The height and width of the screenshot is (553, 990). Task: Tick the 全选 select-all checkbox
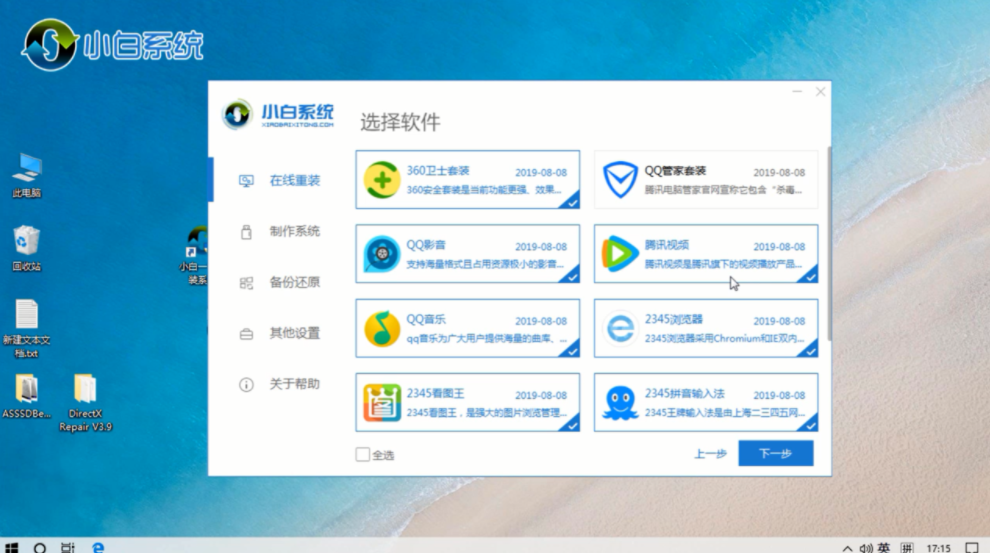click(x=362, y=455)
